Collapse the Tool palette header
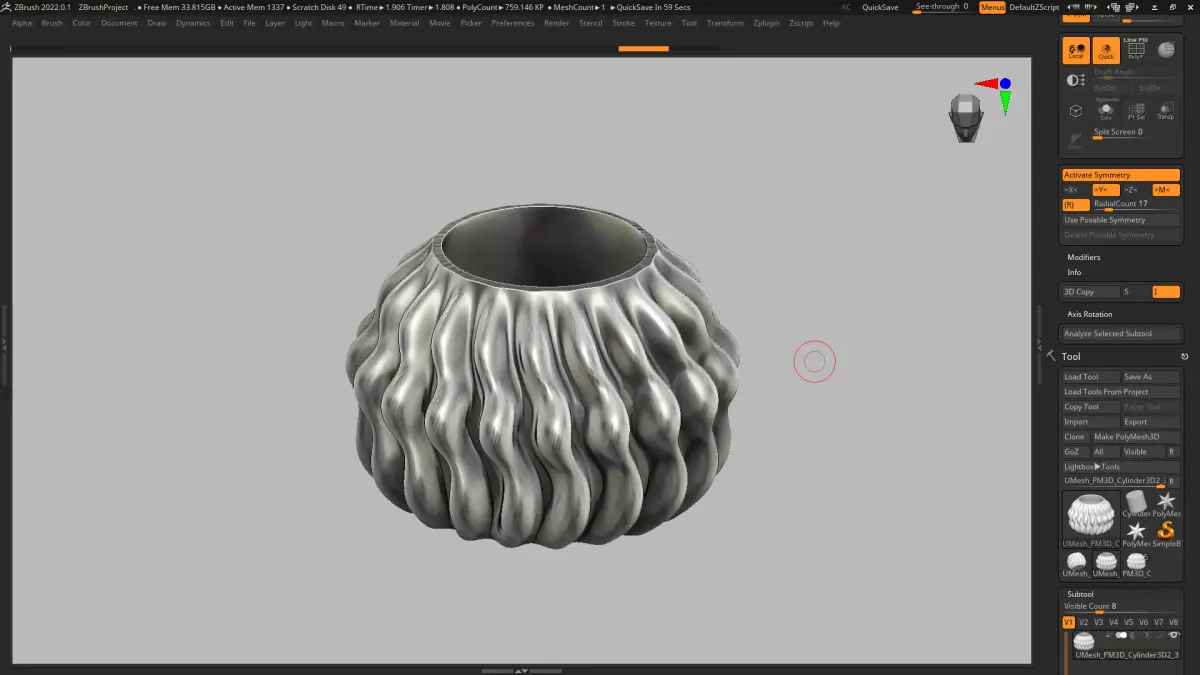 coord(1071,356)
